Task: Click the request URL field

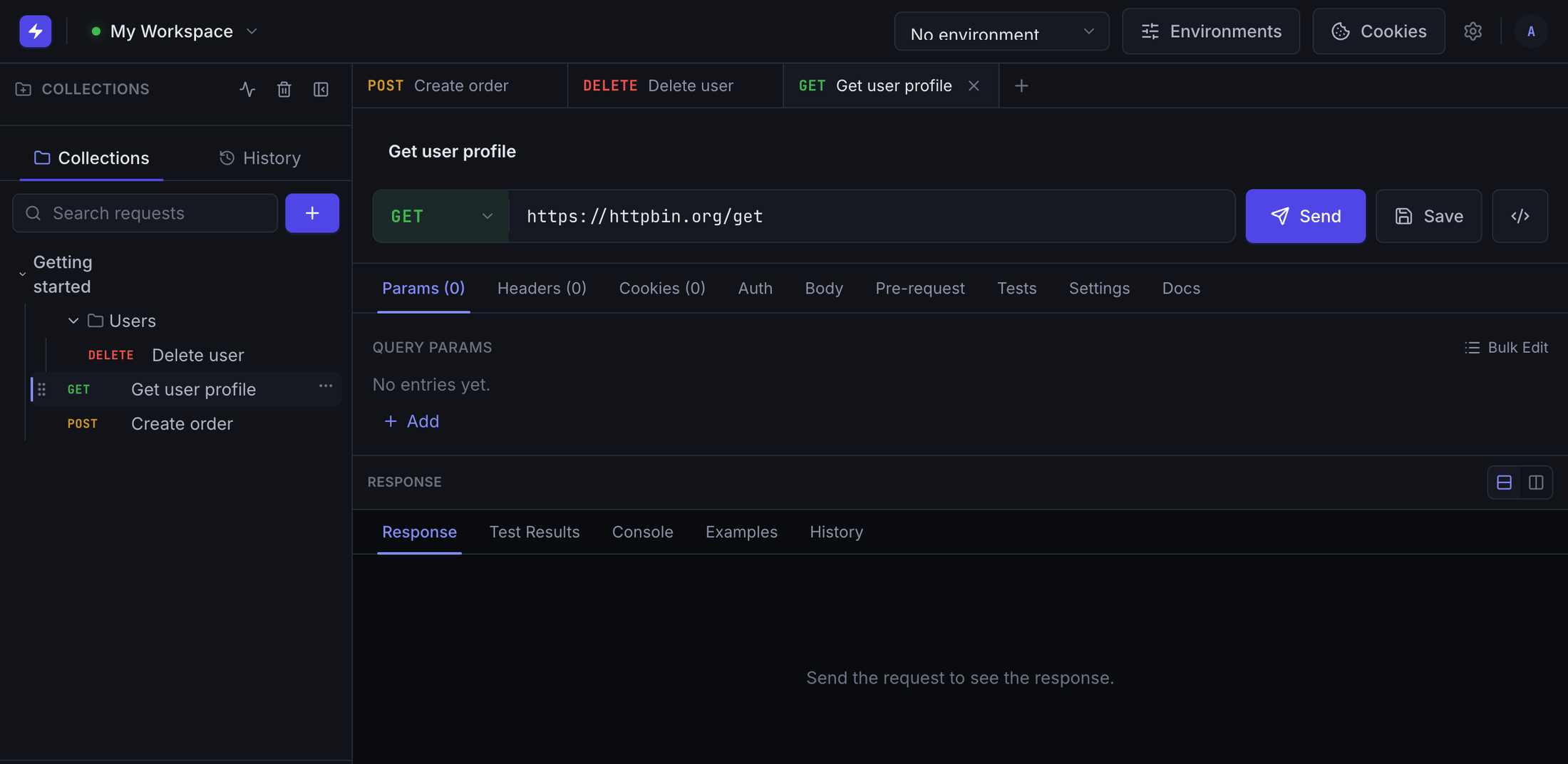Action: coord(872,216)
